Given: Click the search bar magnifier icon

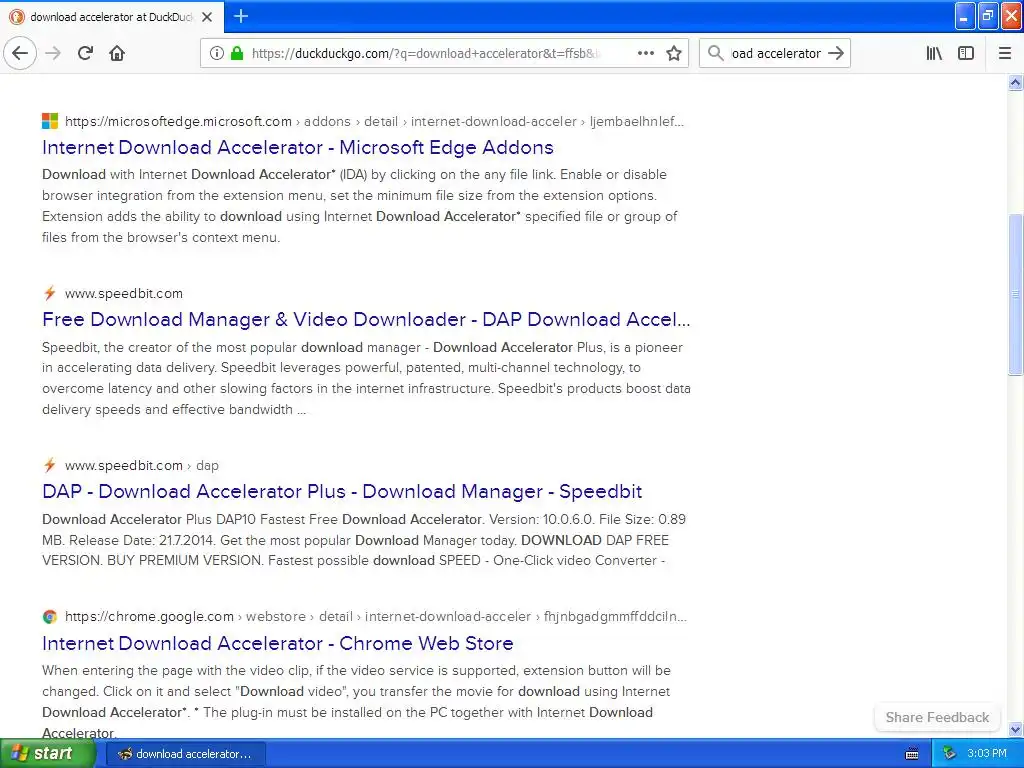Looking at the screenshot, I should [x=715, y=53].
